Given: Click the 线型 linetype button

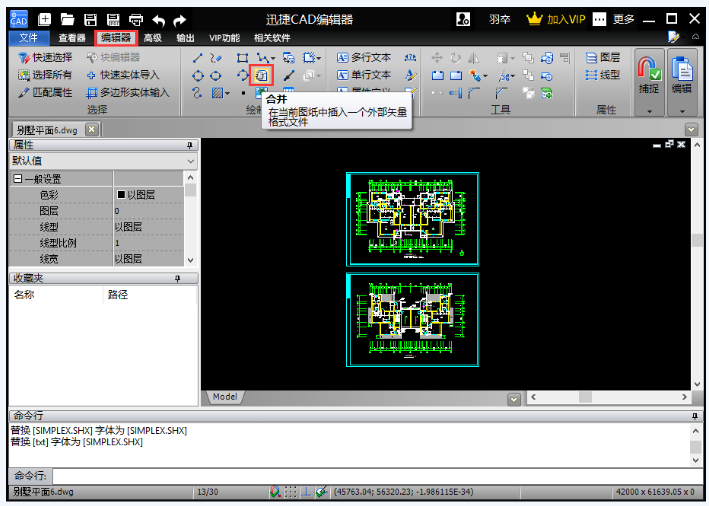Looking at the screenshot, I should 603,75.
